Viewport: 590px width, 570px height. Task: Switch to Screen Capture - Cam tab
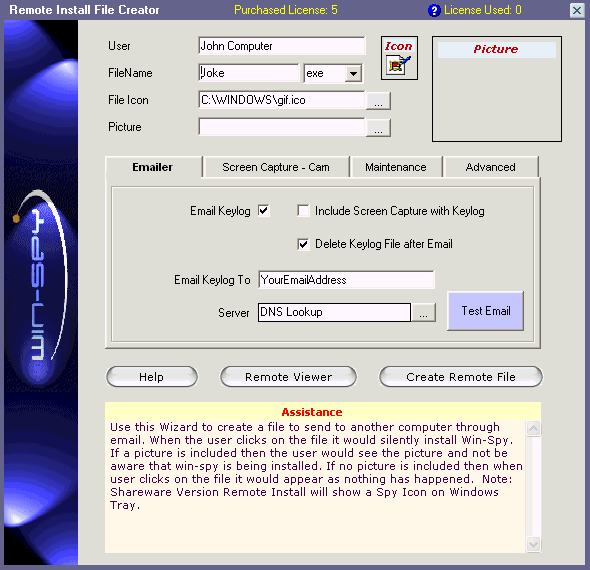(x=276, y=167)
